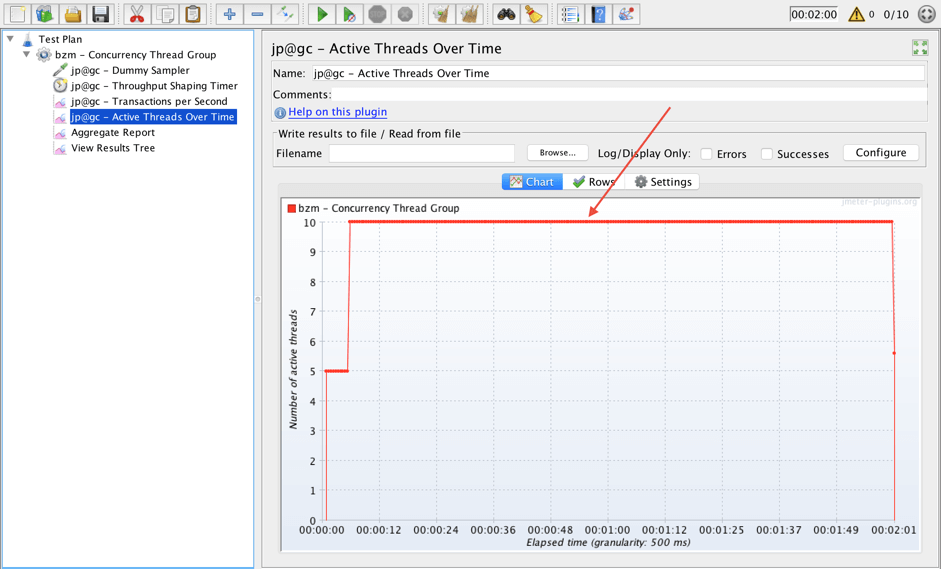Collapse the Test Plan tree node
The image size is (941, 569).
point(10,38)
